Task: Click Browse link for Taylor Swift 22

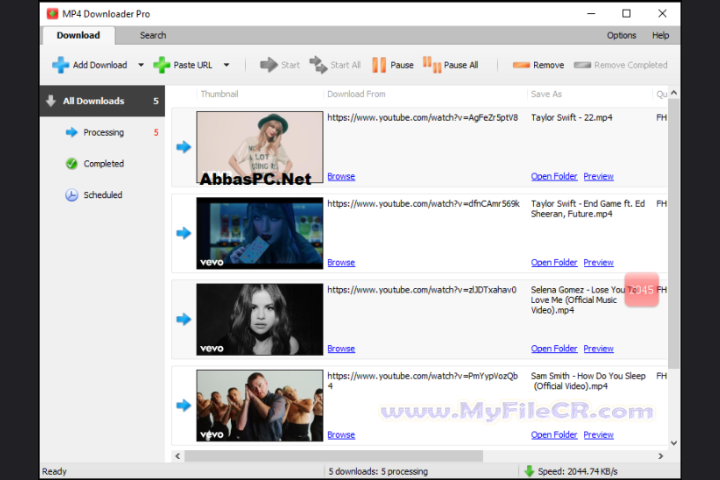Action: point(341,176)
